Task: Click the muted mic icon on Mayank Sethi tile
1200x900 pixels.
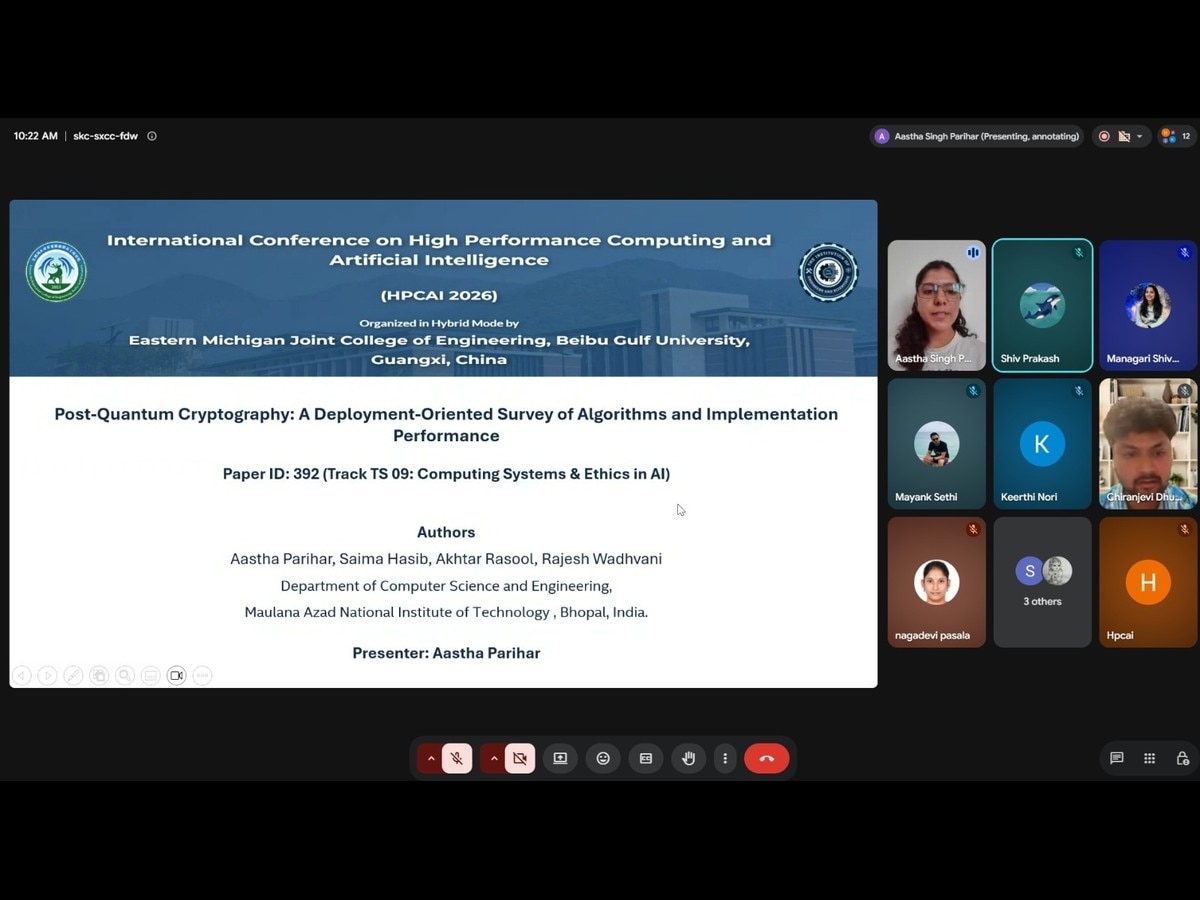Action: pyautogui.click(x=972, y=391)
